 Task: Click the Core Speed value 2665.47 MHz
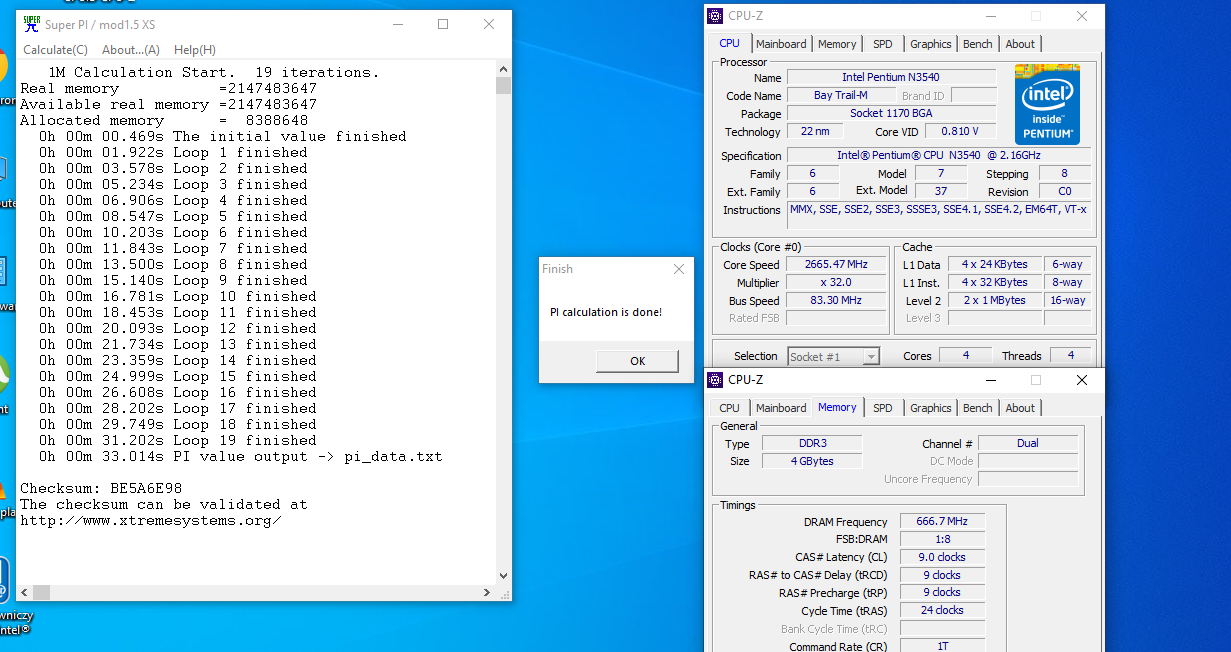click(836, 265)
